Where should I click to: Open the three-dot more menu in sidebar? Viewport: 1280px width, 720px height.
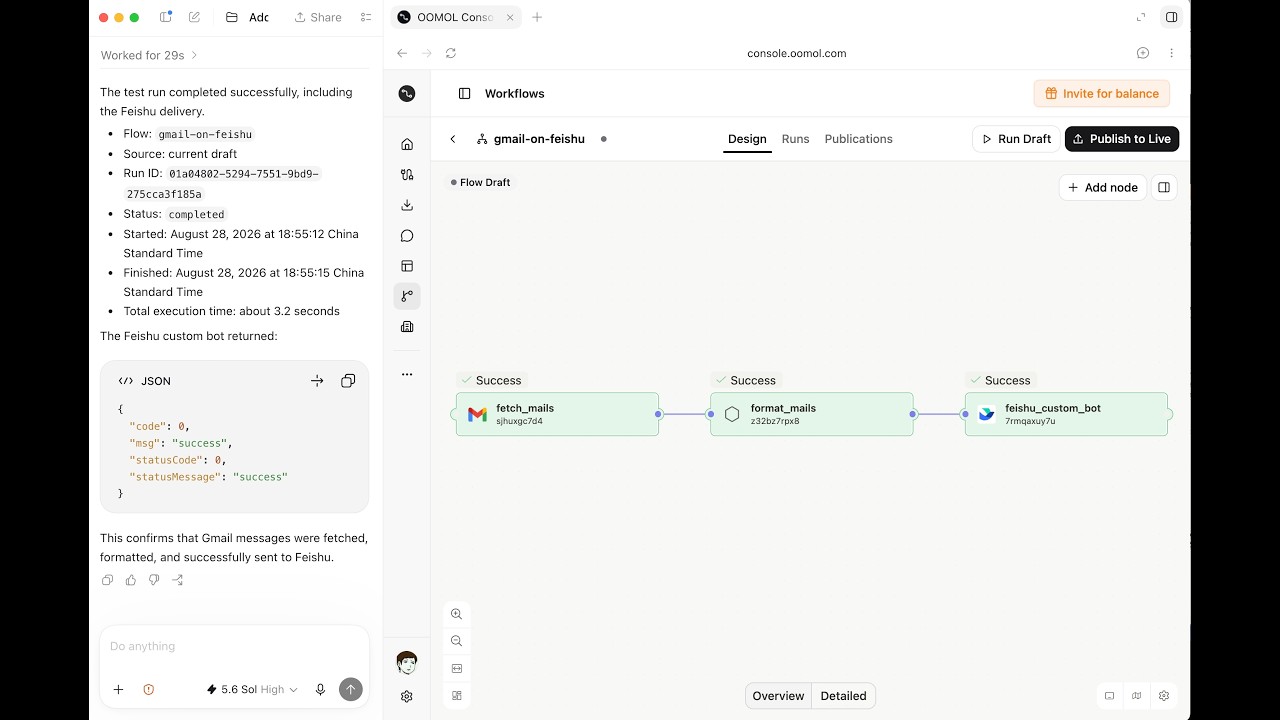click(x=407, y=374)
